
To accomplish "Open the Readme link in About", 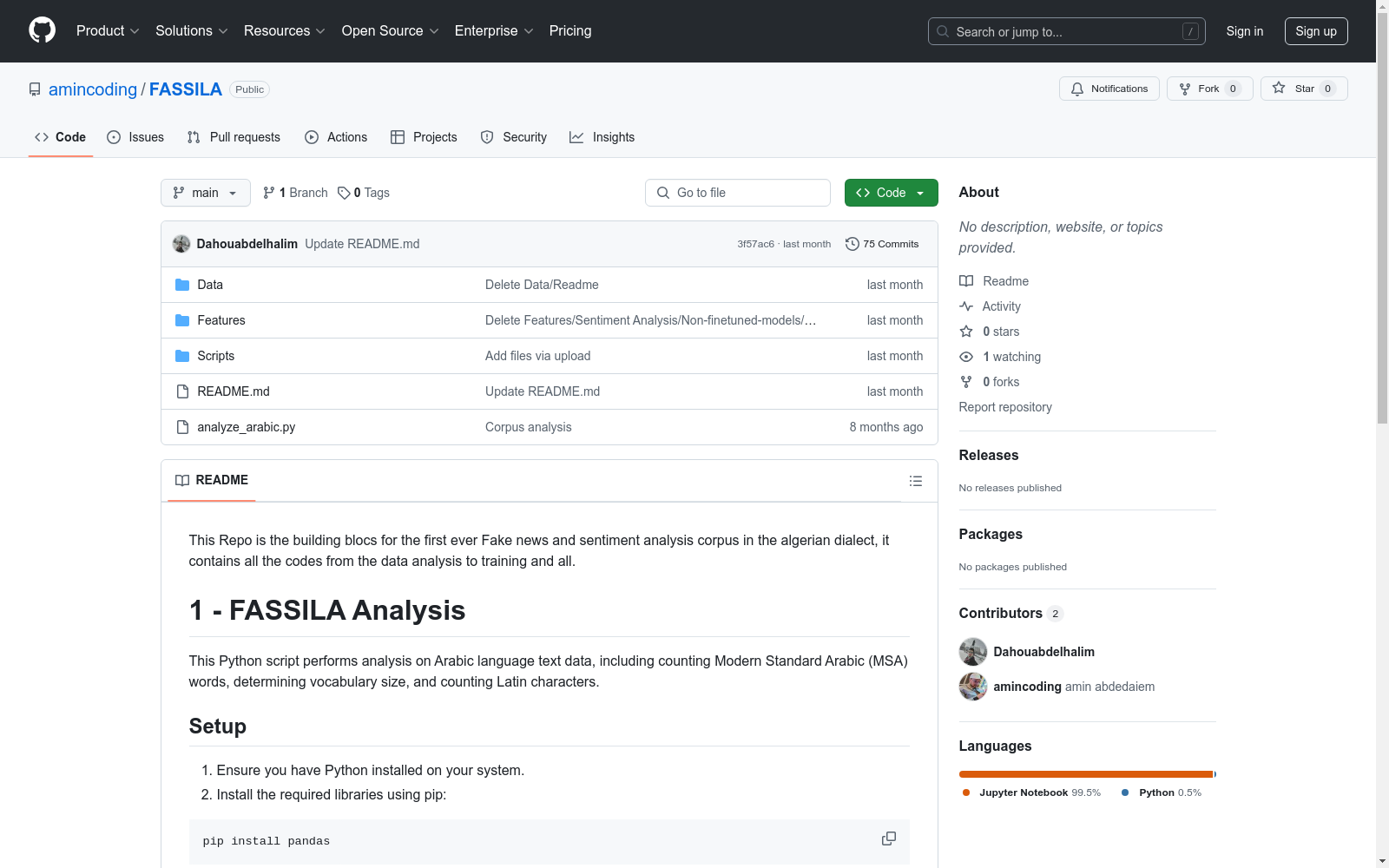I will (x=994, y=281).
